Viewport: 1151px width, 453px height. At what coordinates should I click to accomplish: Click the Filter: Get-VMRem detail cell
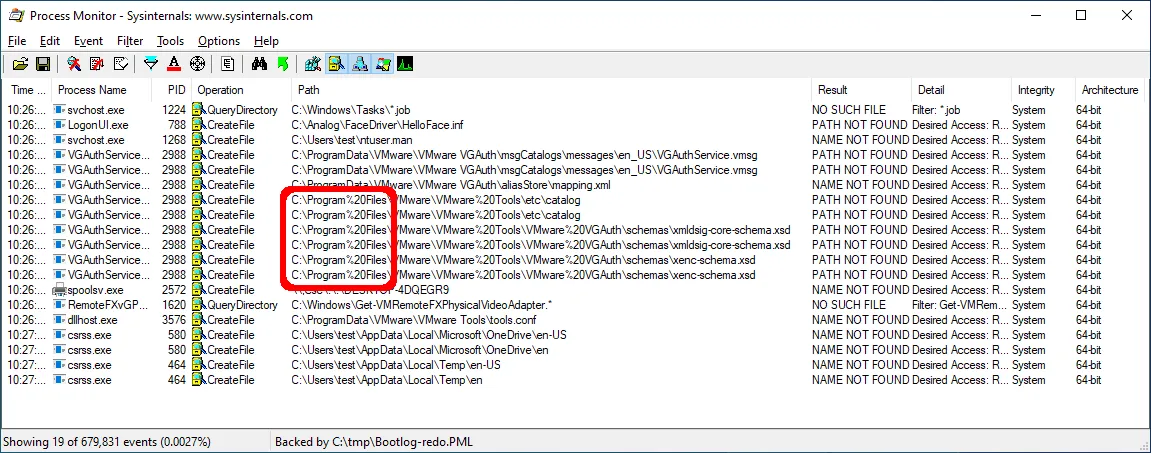point(961,305)
